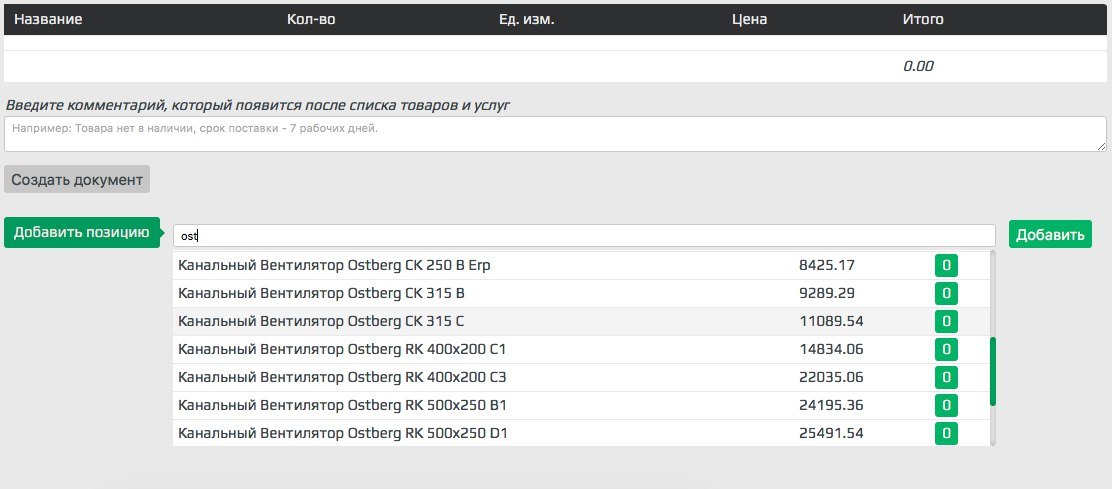The image size is (1112, 489).
Task: Click the green Добавить button
Action: [1050, 235]
